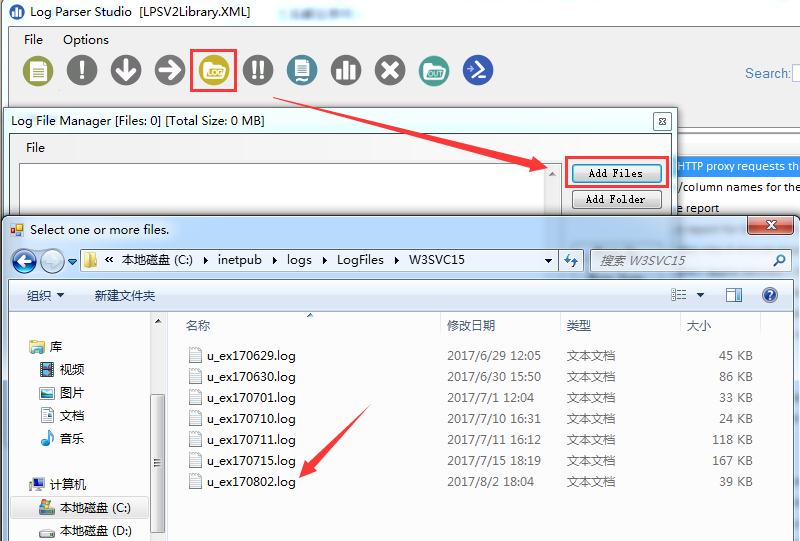Viewport: 800px width, 541px height.
Task: Click the single exclamation execute query icon
Action: tap(82, 70)
